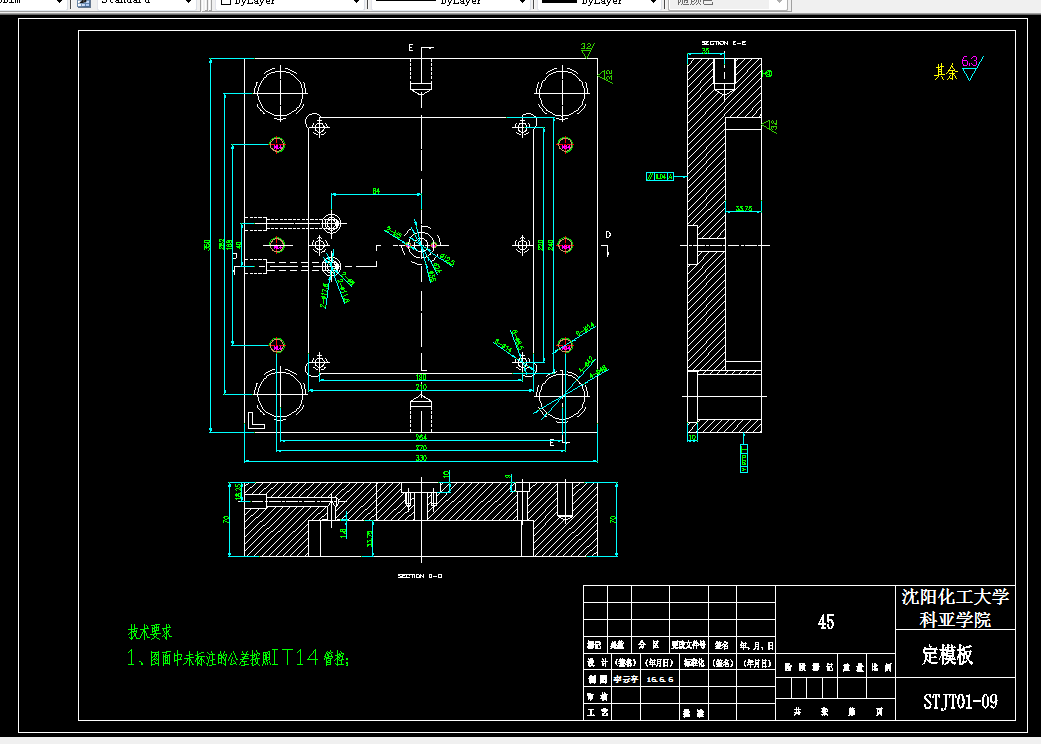Select the 共 张 第 页 text

click(x=838, y=711)
